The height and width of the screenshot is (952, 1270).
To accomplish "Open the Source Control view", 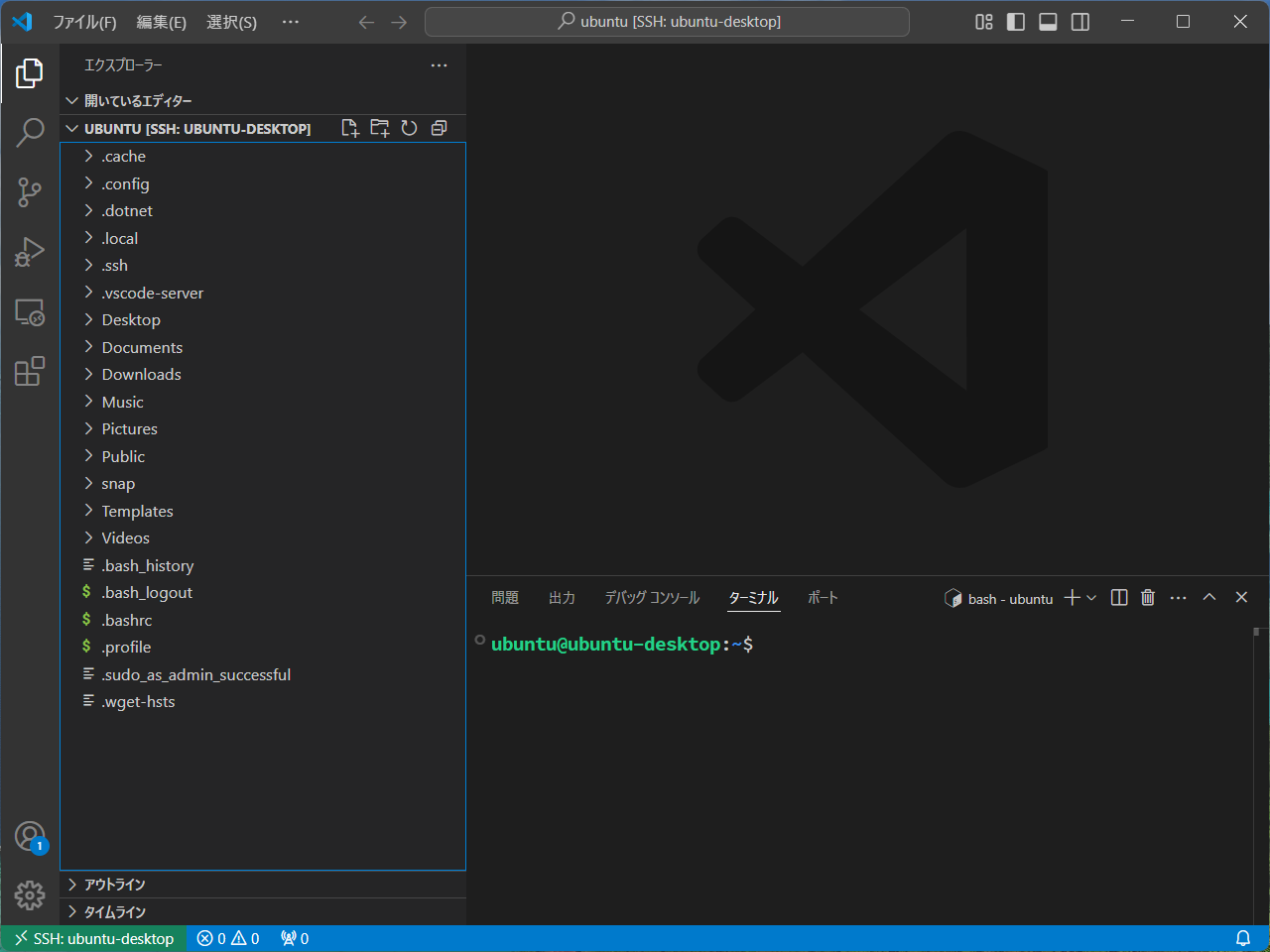I will (30, 191).
